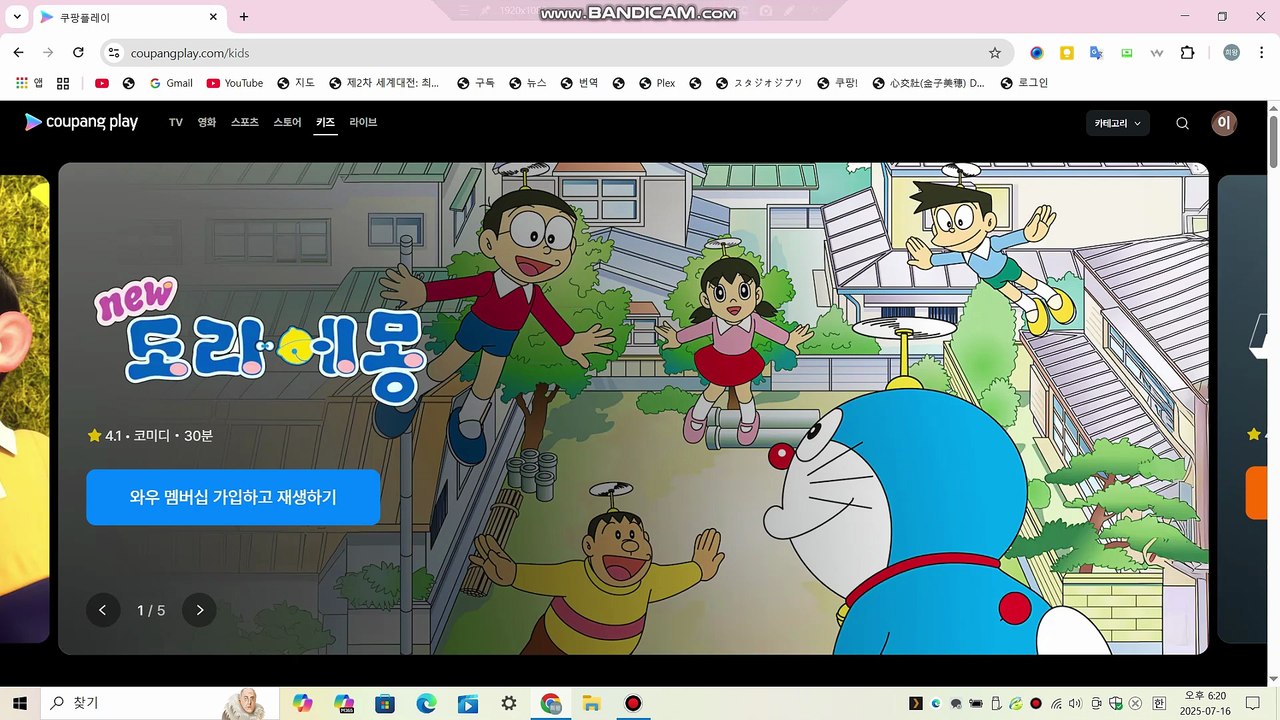Open the YouTube bookmark

[x=235, y=83]
